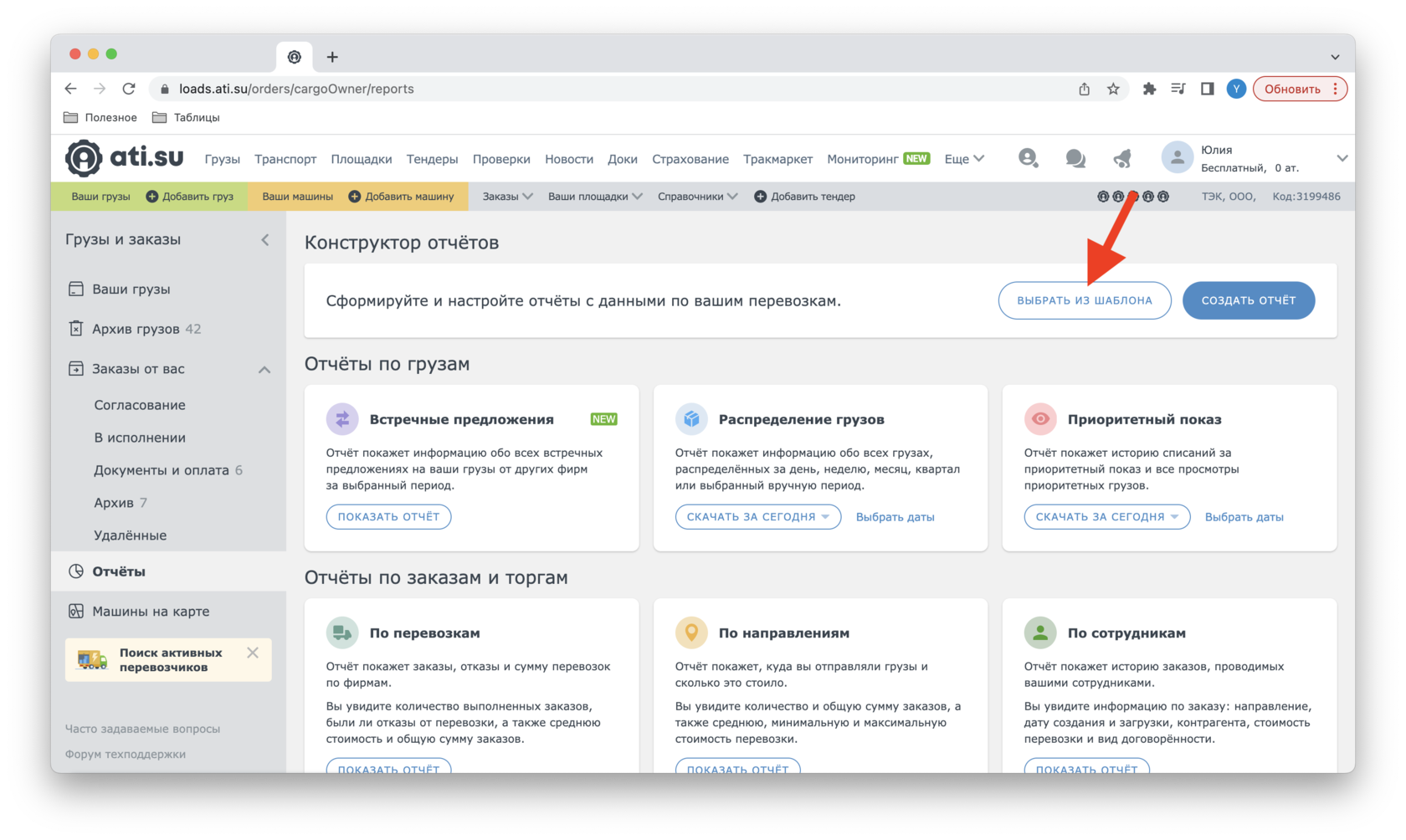Click the browser address bar

click(x=611, y=89)
